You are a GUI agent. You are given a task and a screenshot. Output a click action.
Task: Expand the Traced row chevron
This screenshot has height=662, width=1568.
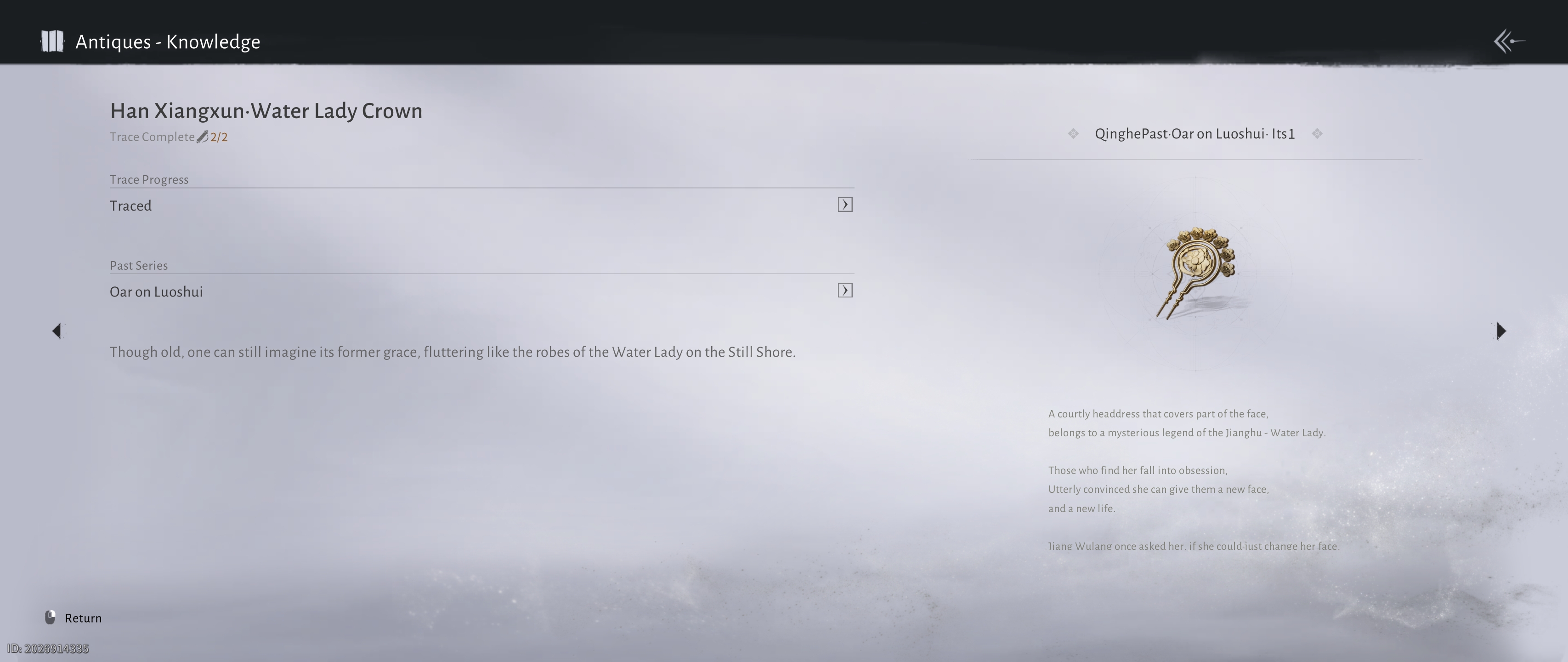coord(845,205)
